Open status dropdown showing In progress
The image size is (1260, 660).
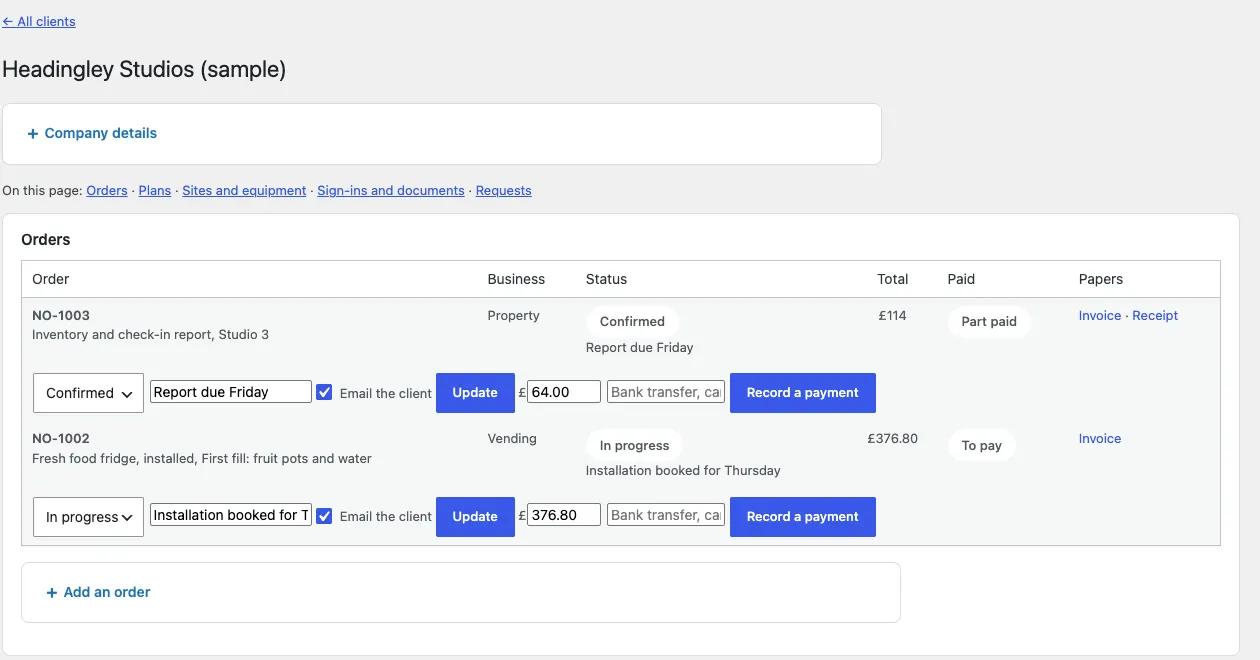(88, 517)
